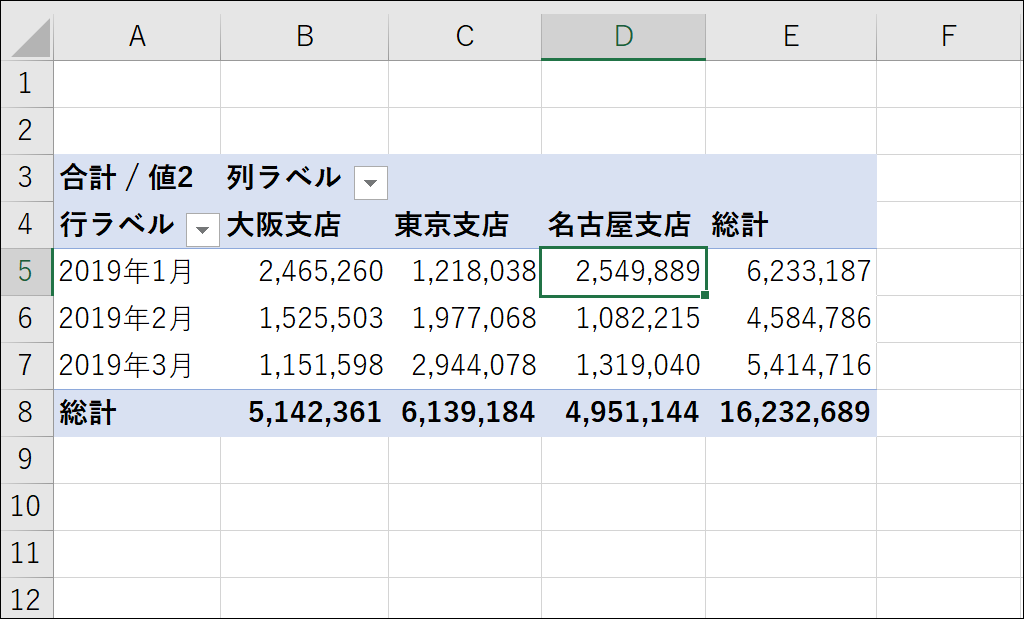Image resolution: width=1024 pixels, height=619 pixels.
Task: Select row 5 header
Action: click(x=26, y=272)
